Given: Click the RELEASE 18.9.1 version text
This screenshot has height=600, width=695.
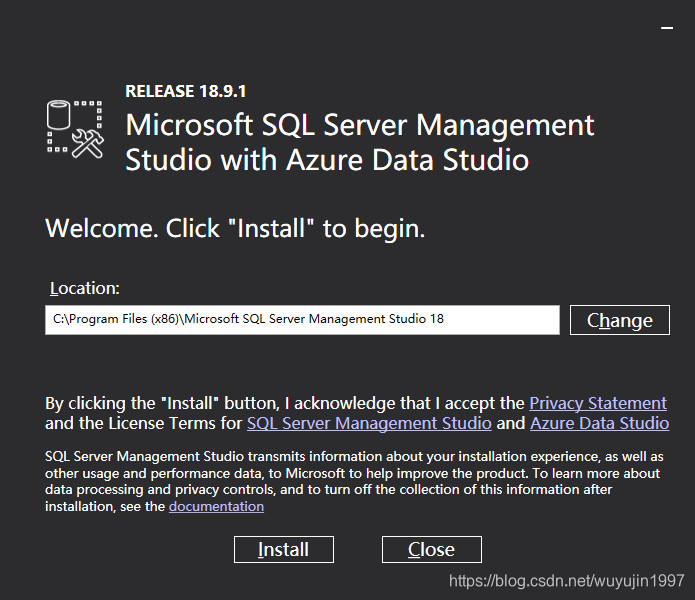Looking at the screenshot, I should (185, 91).
